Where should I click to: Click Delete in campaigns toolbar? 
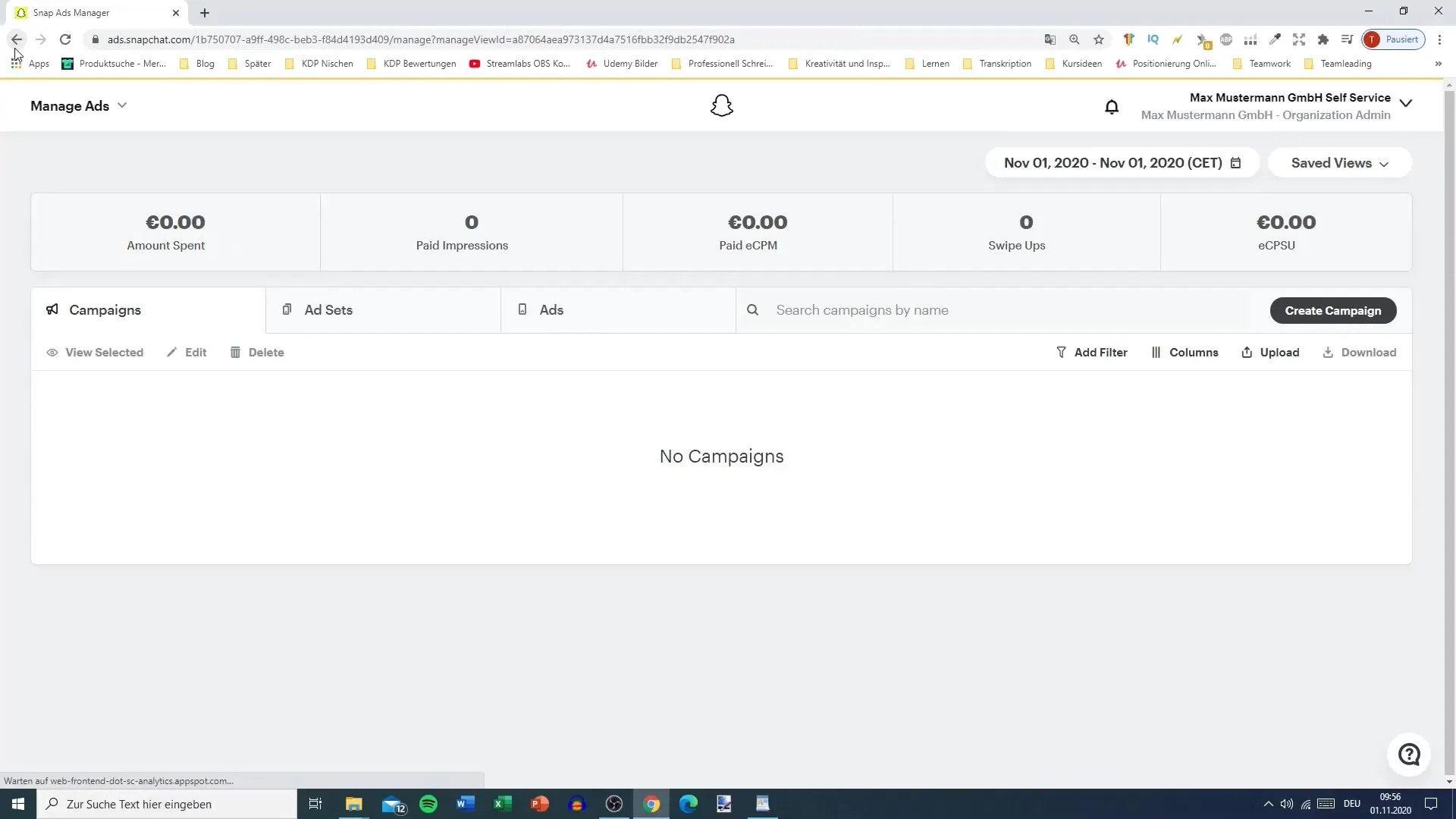[x=257, y=353]
